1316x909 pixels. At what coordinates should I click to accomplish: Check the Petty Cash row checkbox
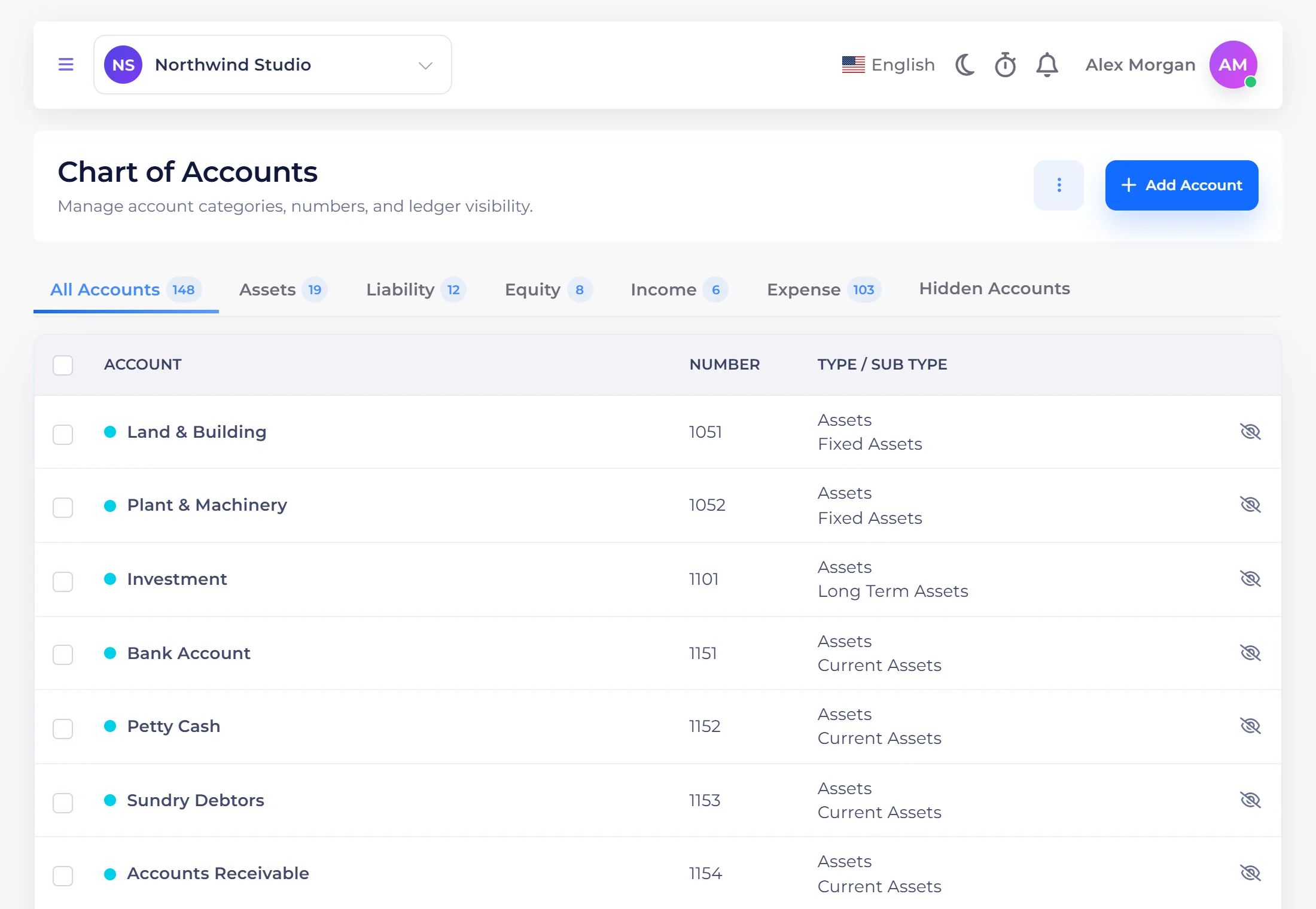click(63, 728)
